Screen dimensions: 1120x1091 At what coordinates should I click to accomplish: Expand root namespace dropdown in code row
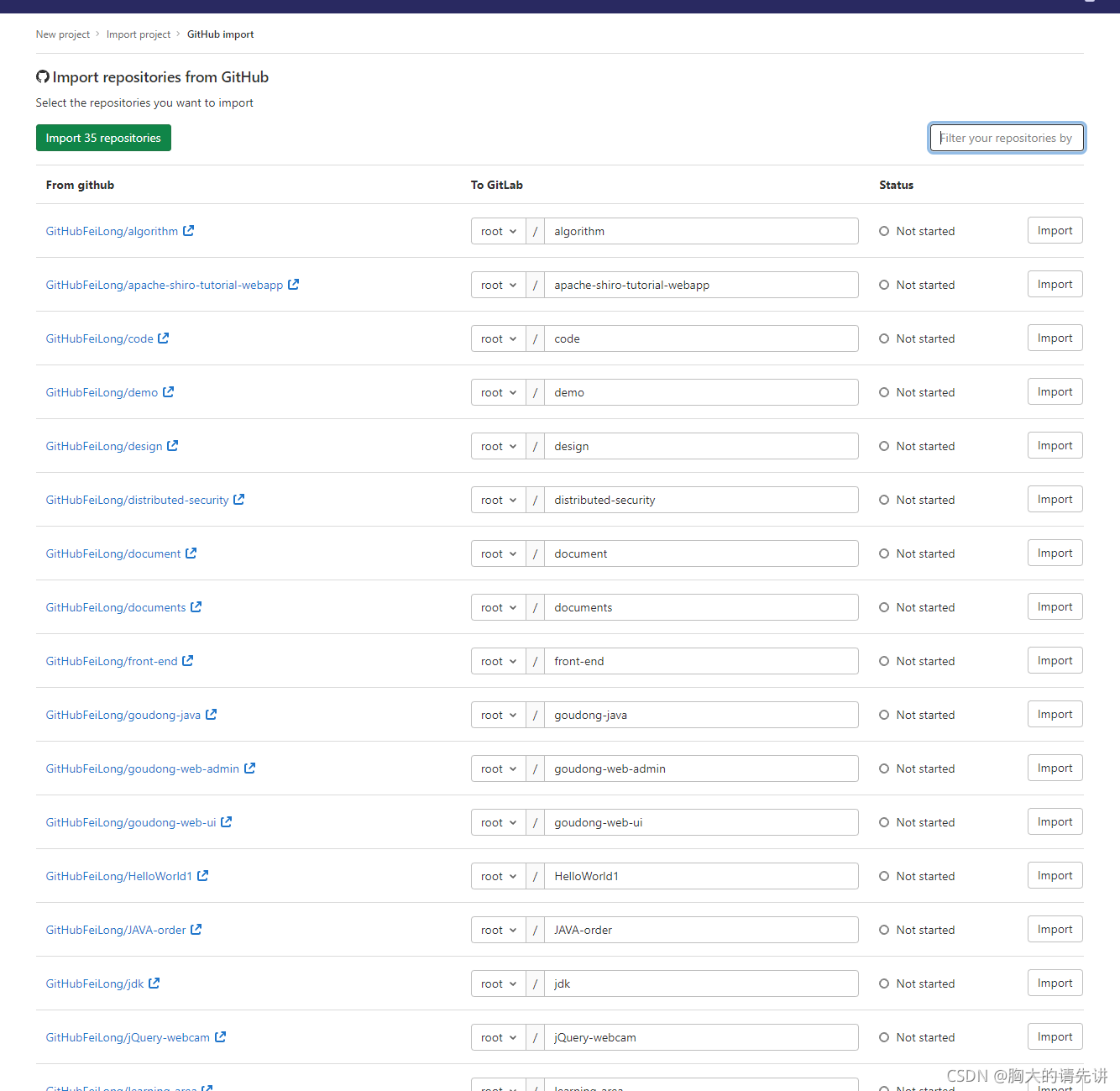499,338
